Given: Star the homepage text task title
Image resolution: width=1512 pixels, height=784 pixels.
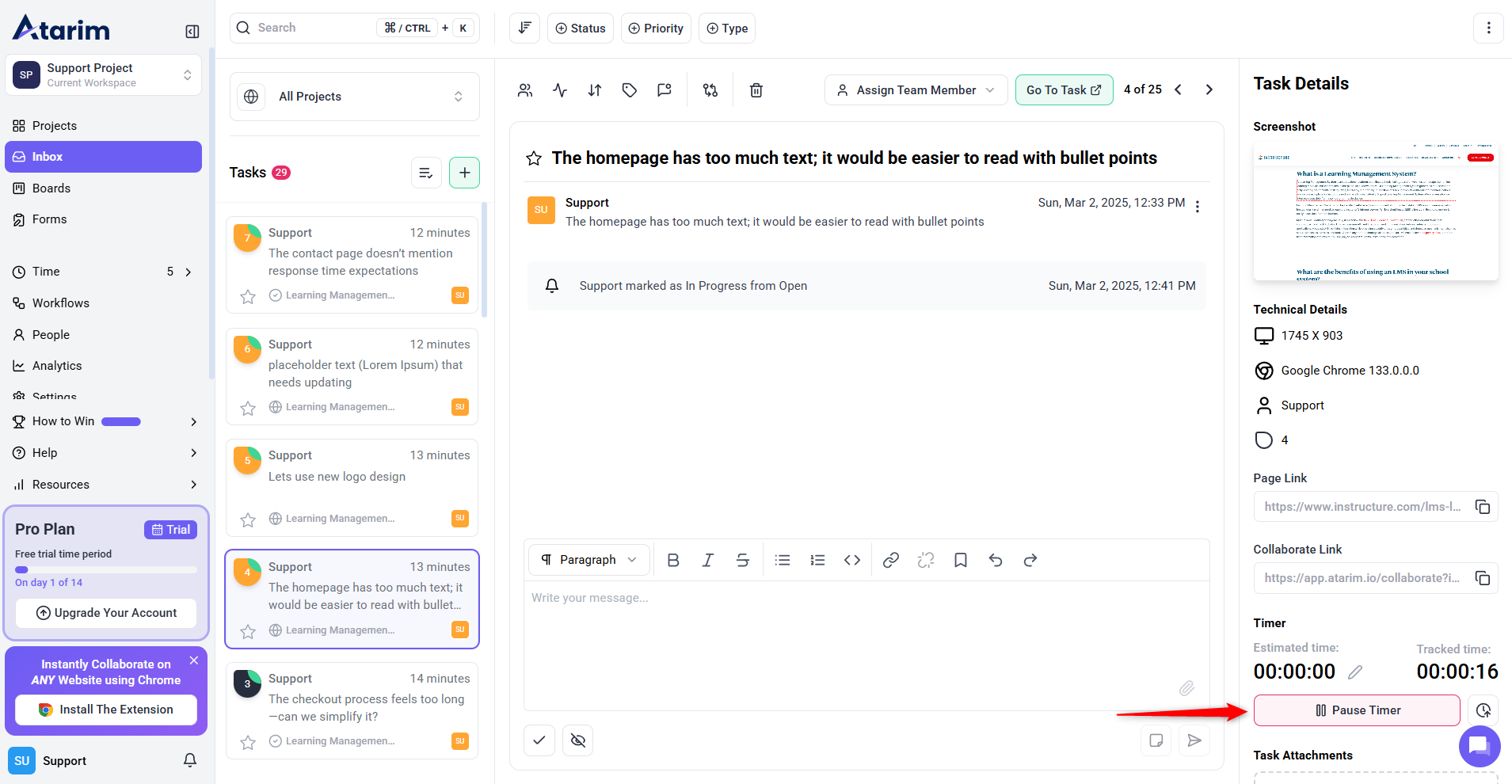Looking at the screenshot, I should (534, 158).
